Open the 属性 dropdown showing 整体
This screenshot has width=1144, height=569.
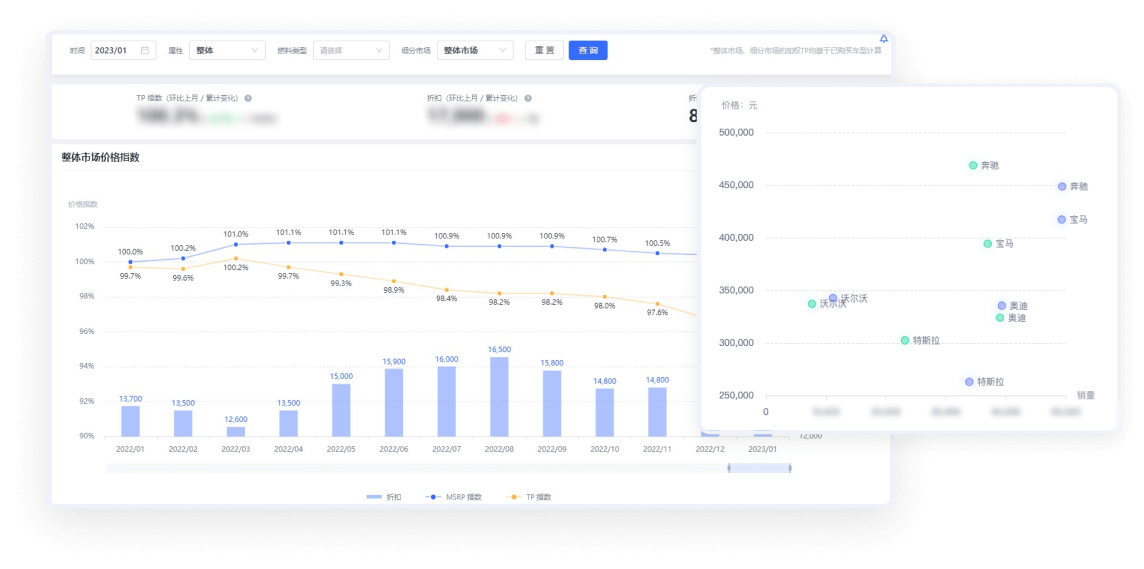[227, 51]
